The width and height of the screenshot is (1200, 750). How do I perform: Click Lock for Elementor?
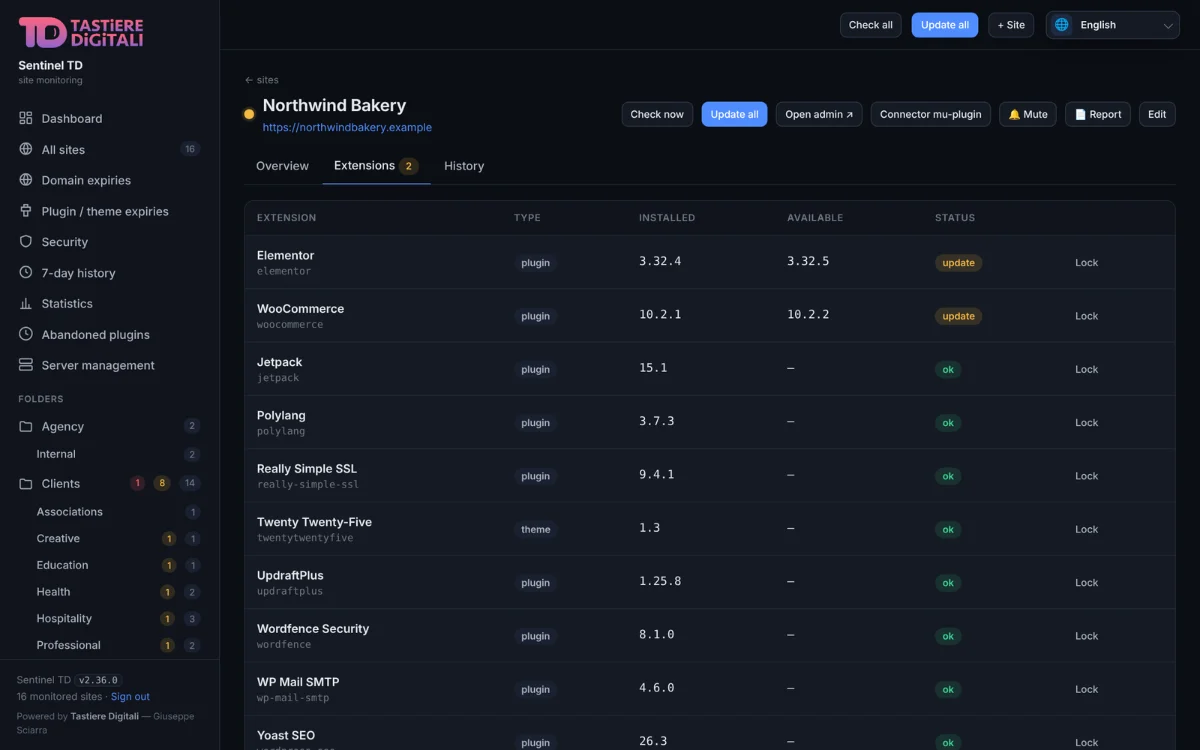1086,263
